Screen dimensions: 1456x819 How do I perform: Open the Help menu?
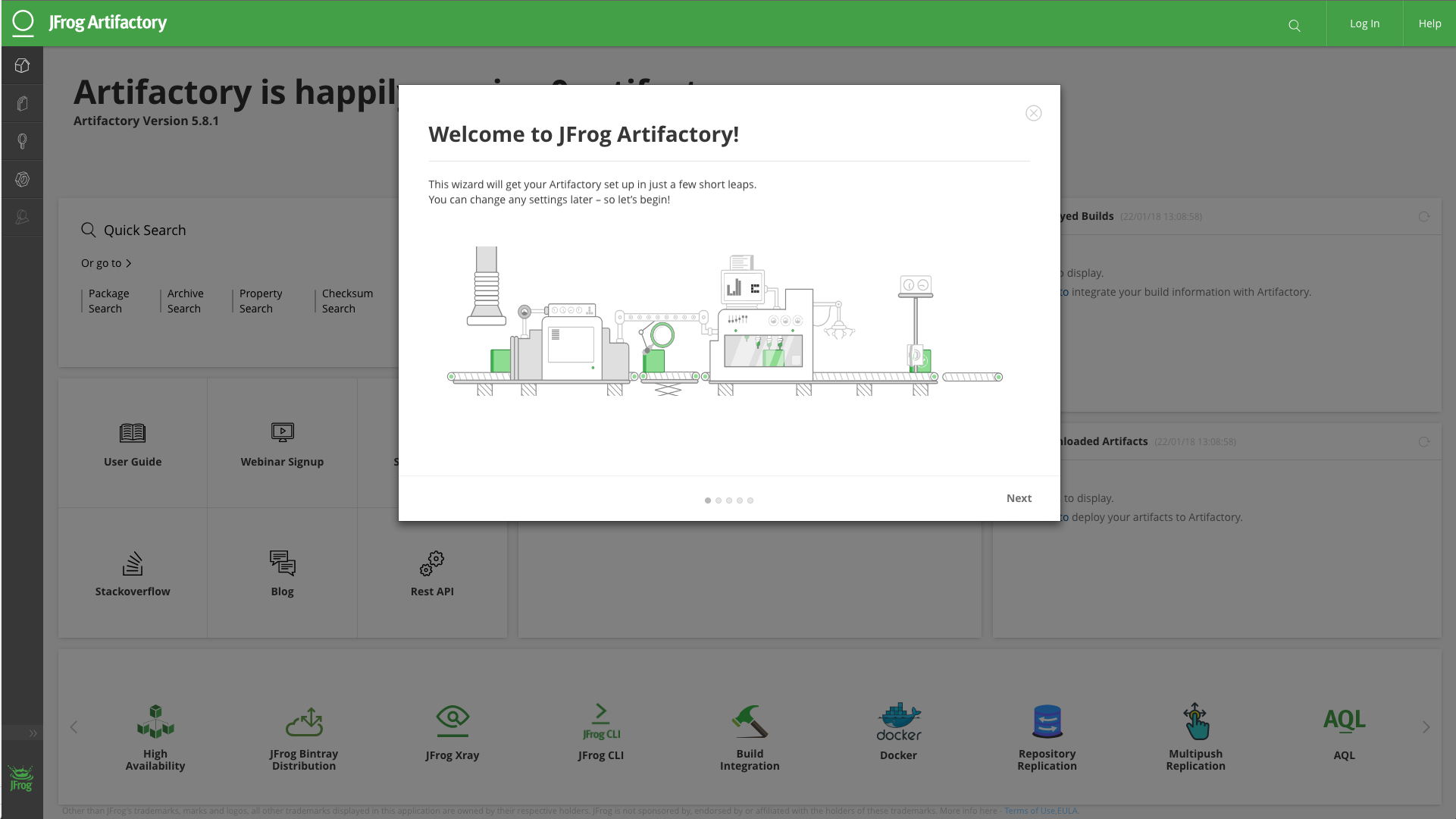tap(1429, 23)
